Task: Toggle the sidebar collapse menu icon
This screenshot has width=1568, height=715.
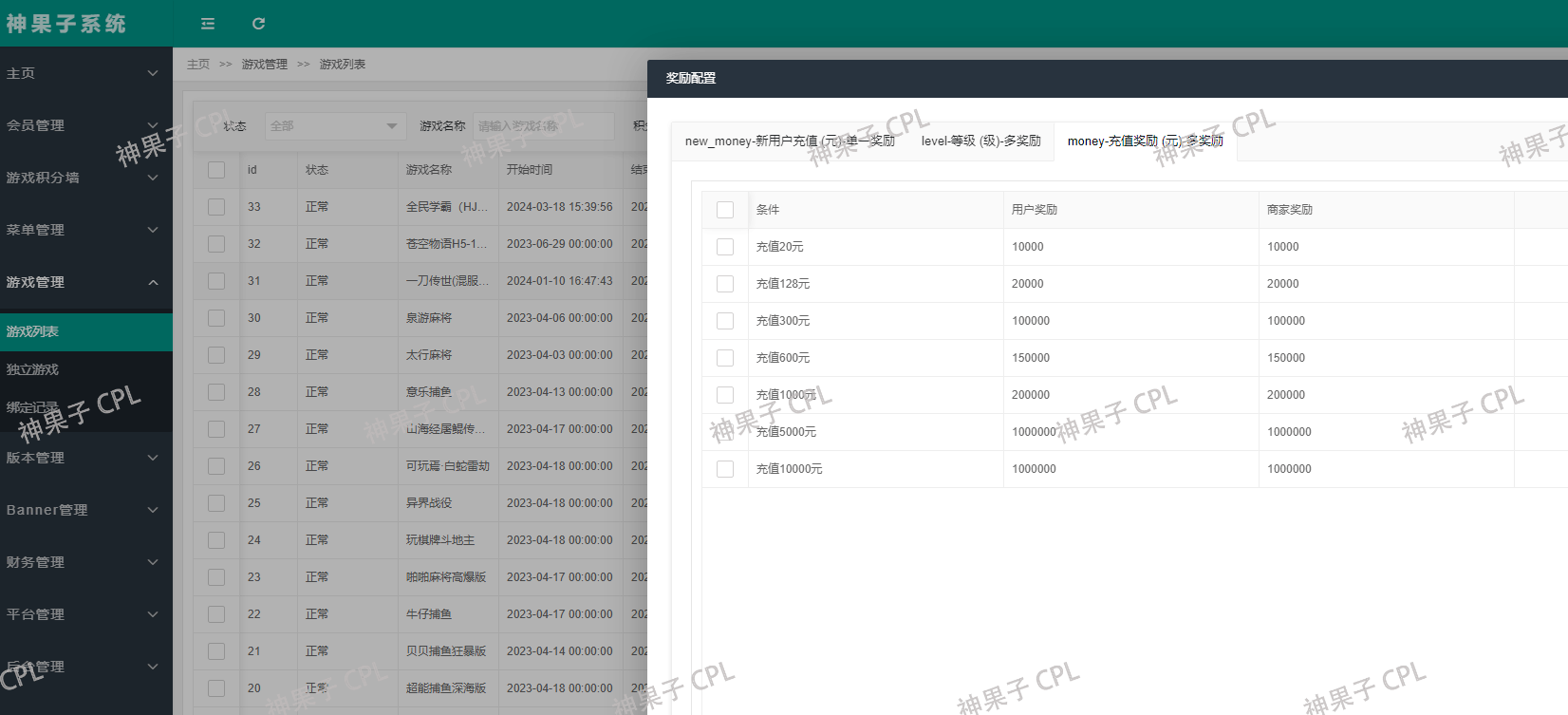Action: point(208,24)
